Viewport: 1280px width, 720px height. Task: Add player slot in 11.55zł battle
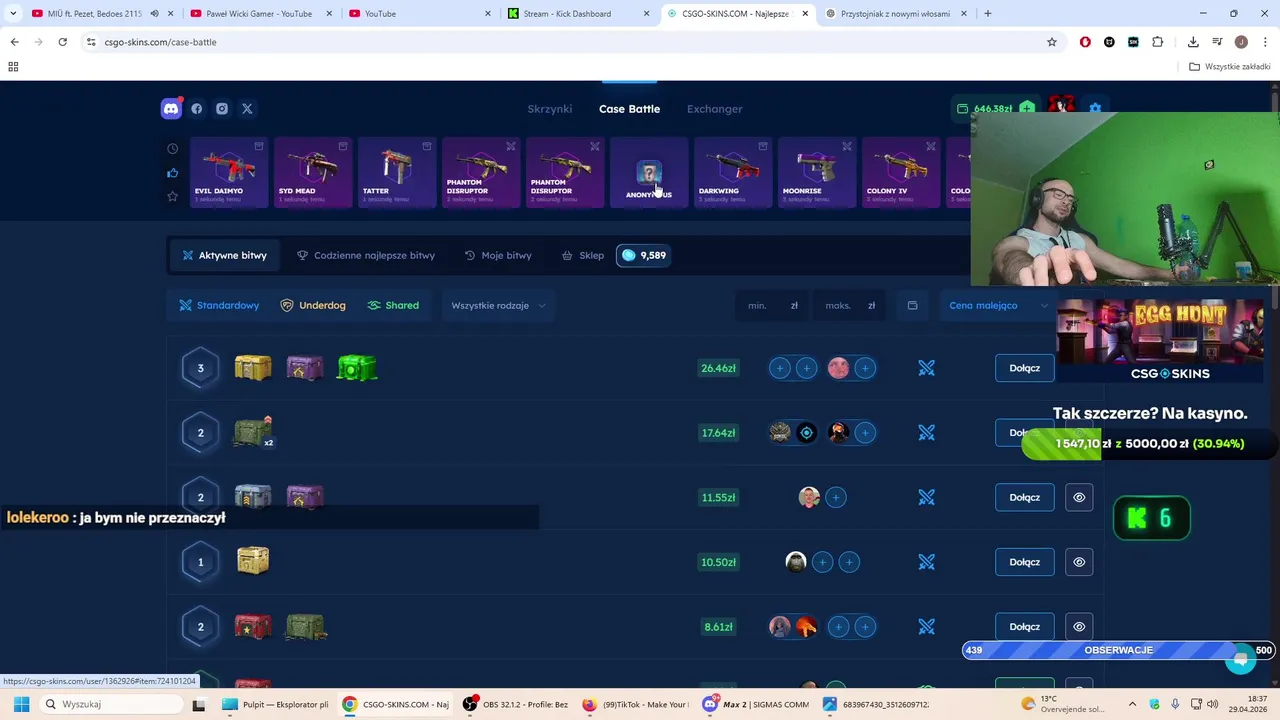pos(836,497)
